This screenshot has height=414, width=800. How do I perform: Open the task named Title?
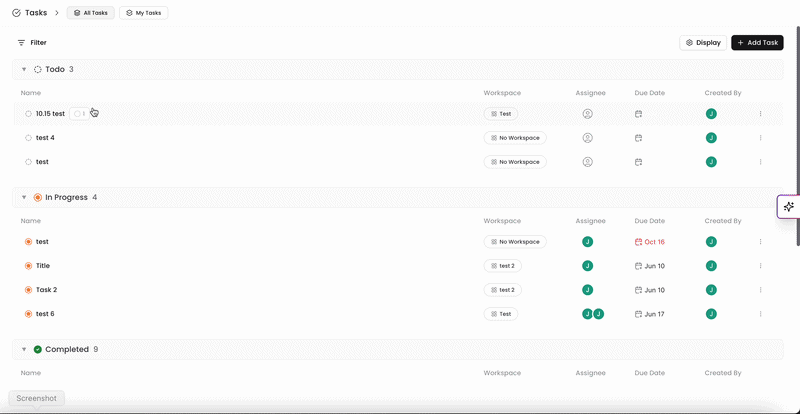(43, 266)
